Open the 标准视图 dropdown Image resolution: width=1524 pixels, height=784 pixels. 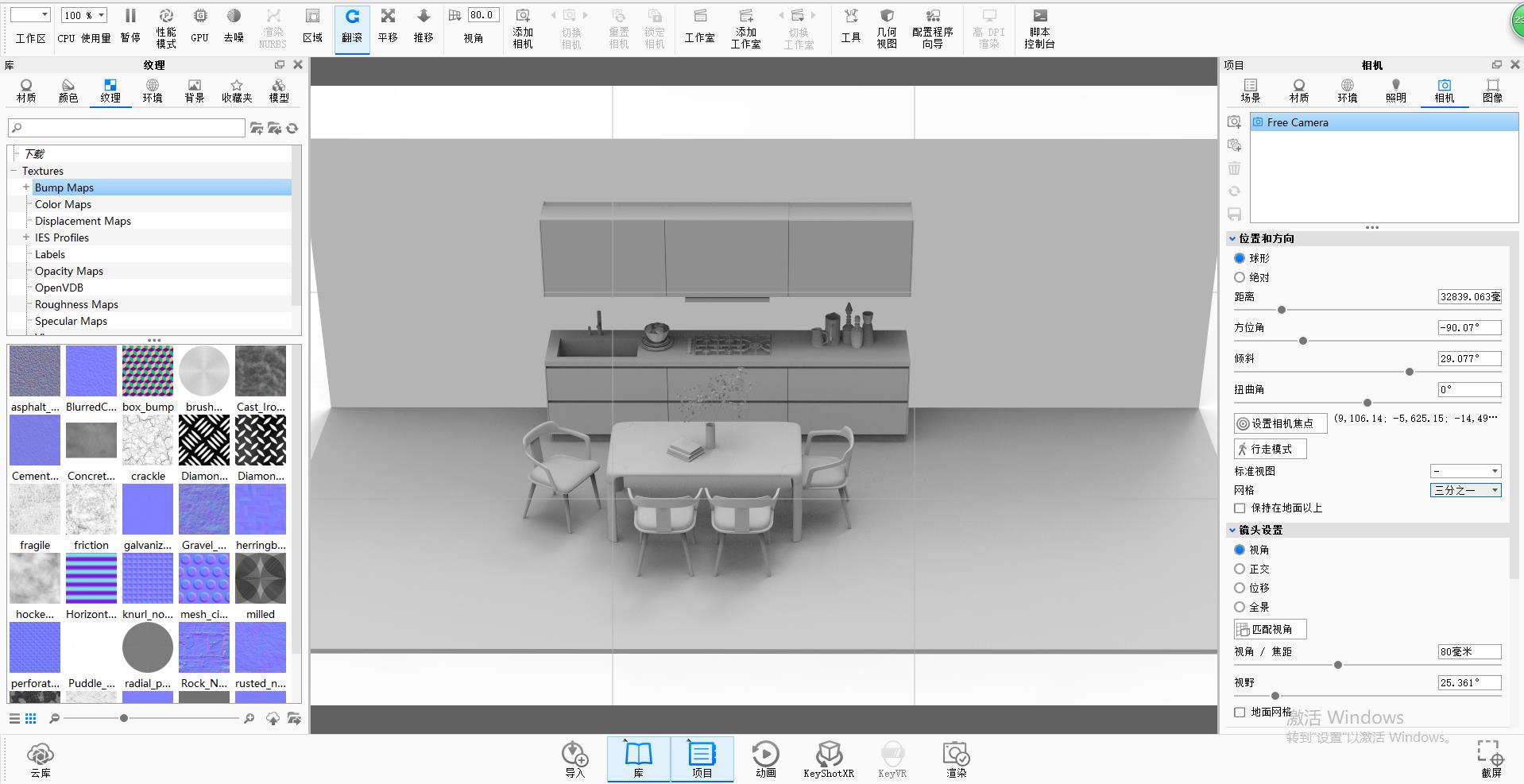click(x=1465, y=470)
